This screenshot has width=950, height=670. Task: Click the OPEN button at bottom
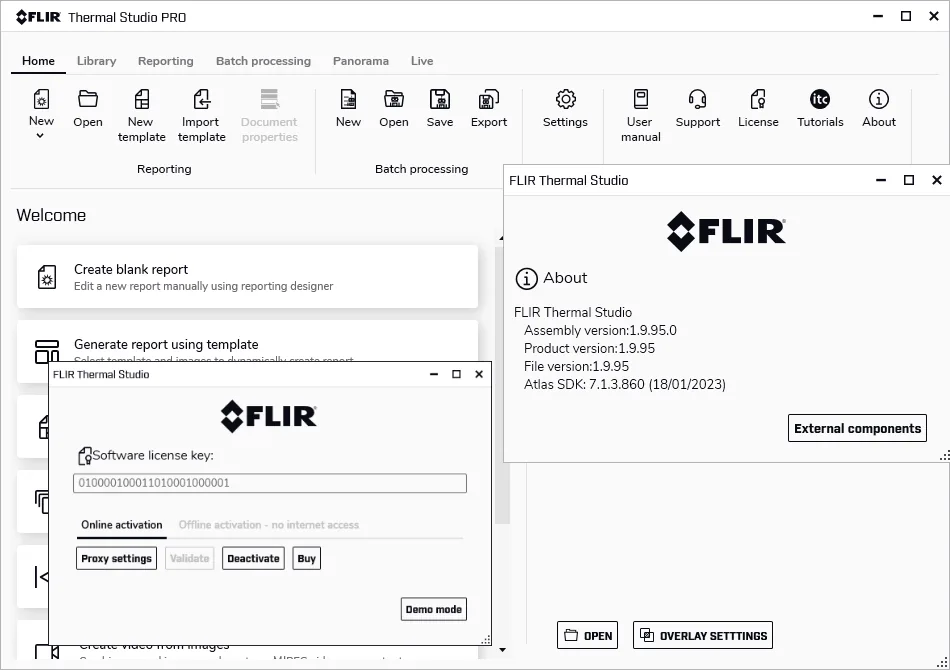click(x=588, y=635)
